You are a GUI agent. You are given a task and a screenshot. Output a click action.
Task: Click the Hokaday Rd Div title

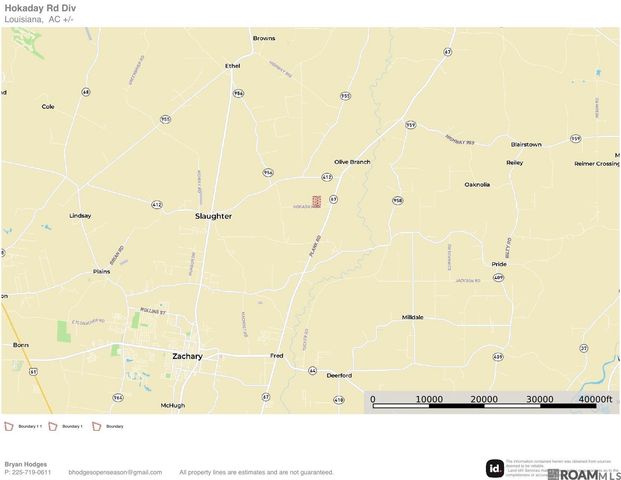(x=40, y=8)
